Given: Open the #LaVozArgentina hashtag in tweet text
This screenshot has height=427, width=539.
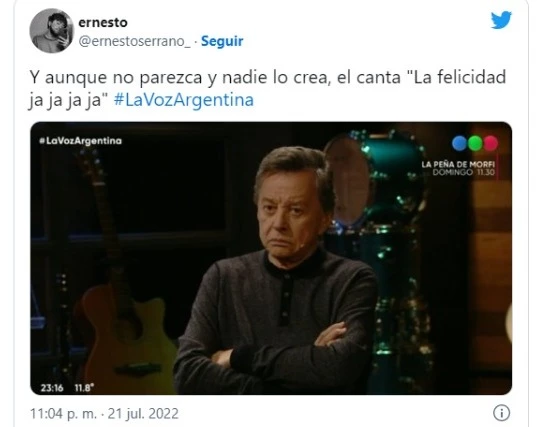Looking at the screenshot, I should pyautogui.click(x=184, y=100).
